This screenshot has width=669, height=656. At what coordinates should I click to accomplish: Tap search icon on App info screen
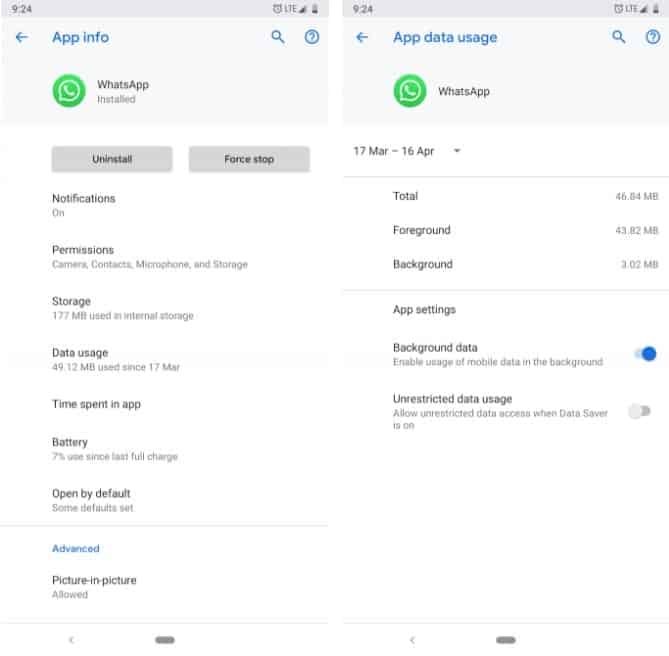(x=278, y=37)
